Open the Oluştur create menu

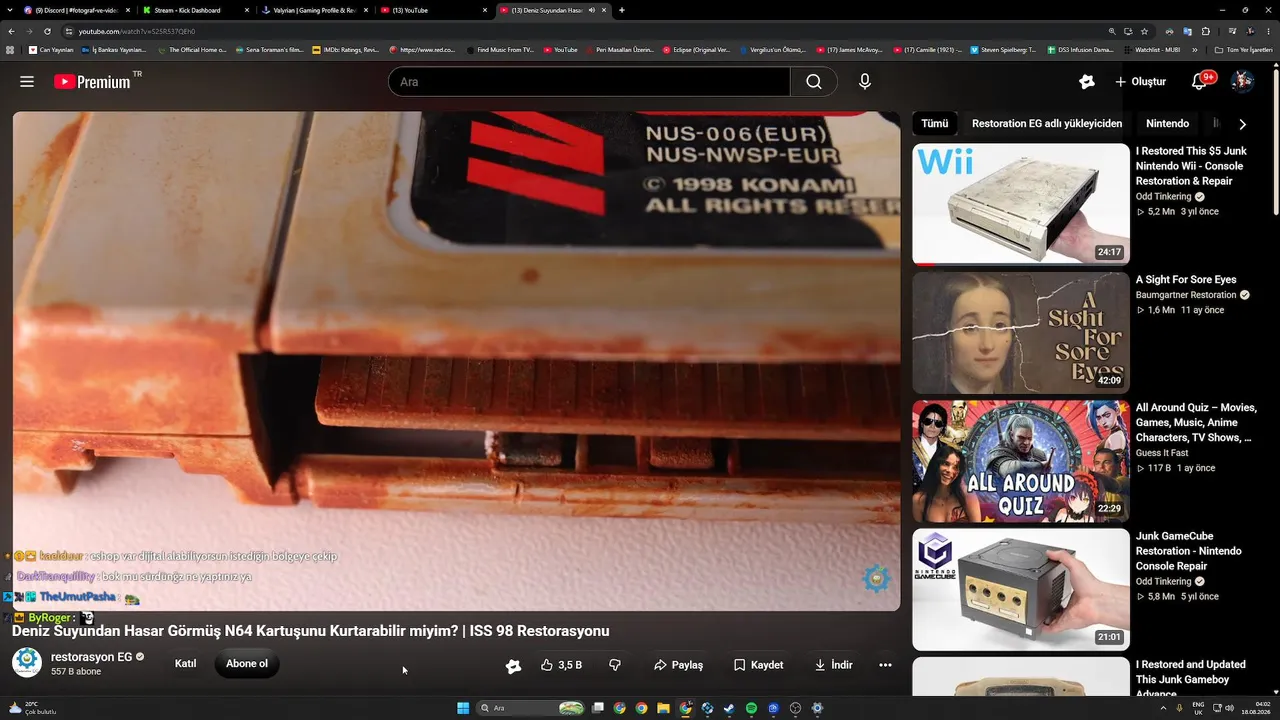(x=1141, y=82)
